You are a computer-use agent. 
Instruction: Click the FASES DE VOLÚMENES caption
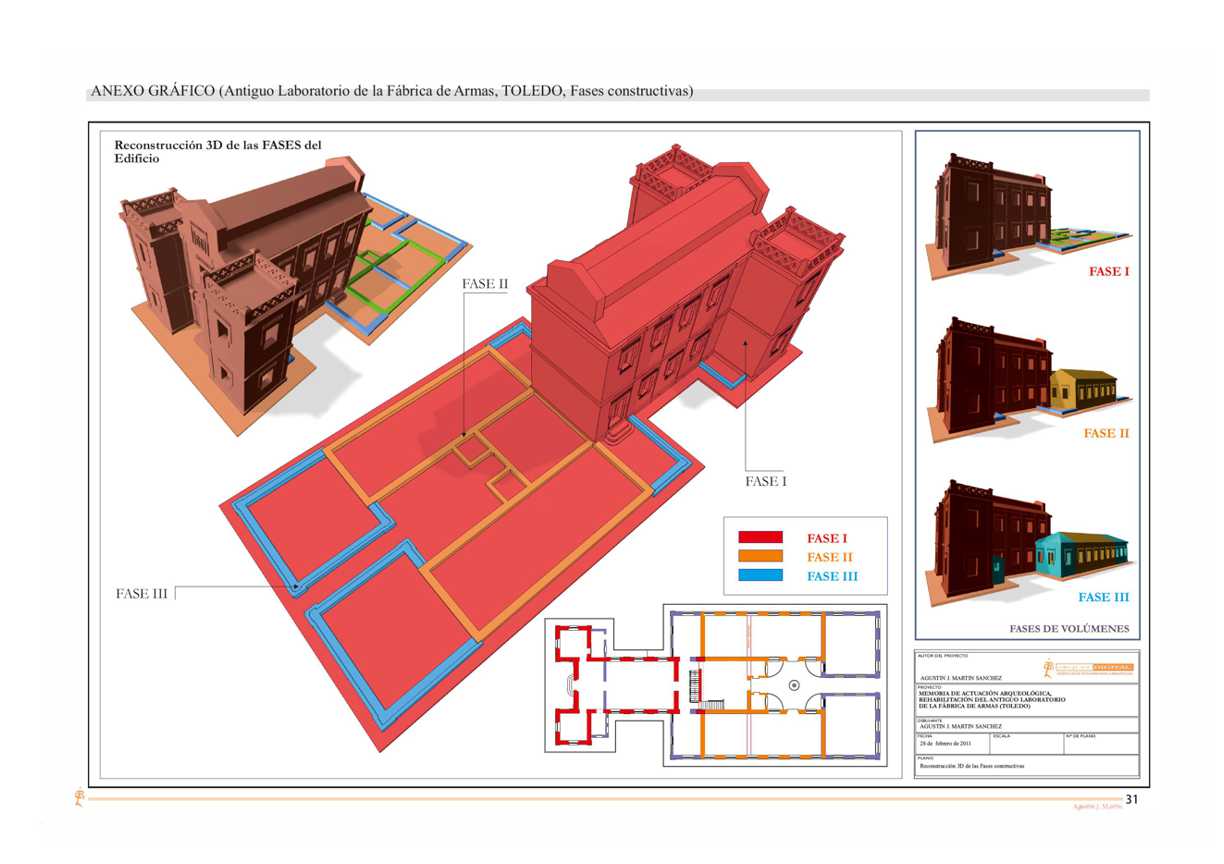click(1069, 629)
